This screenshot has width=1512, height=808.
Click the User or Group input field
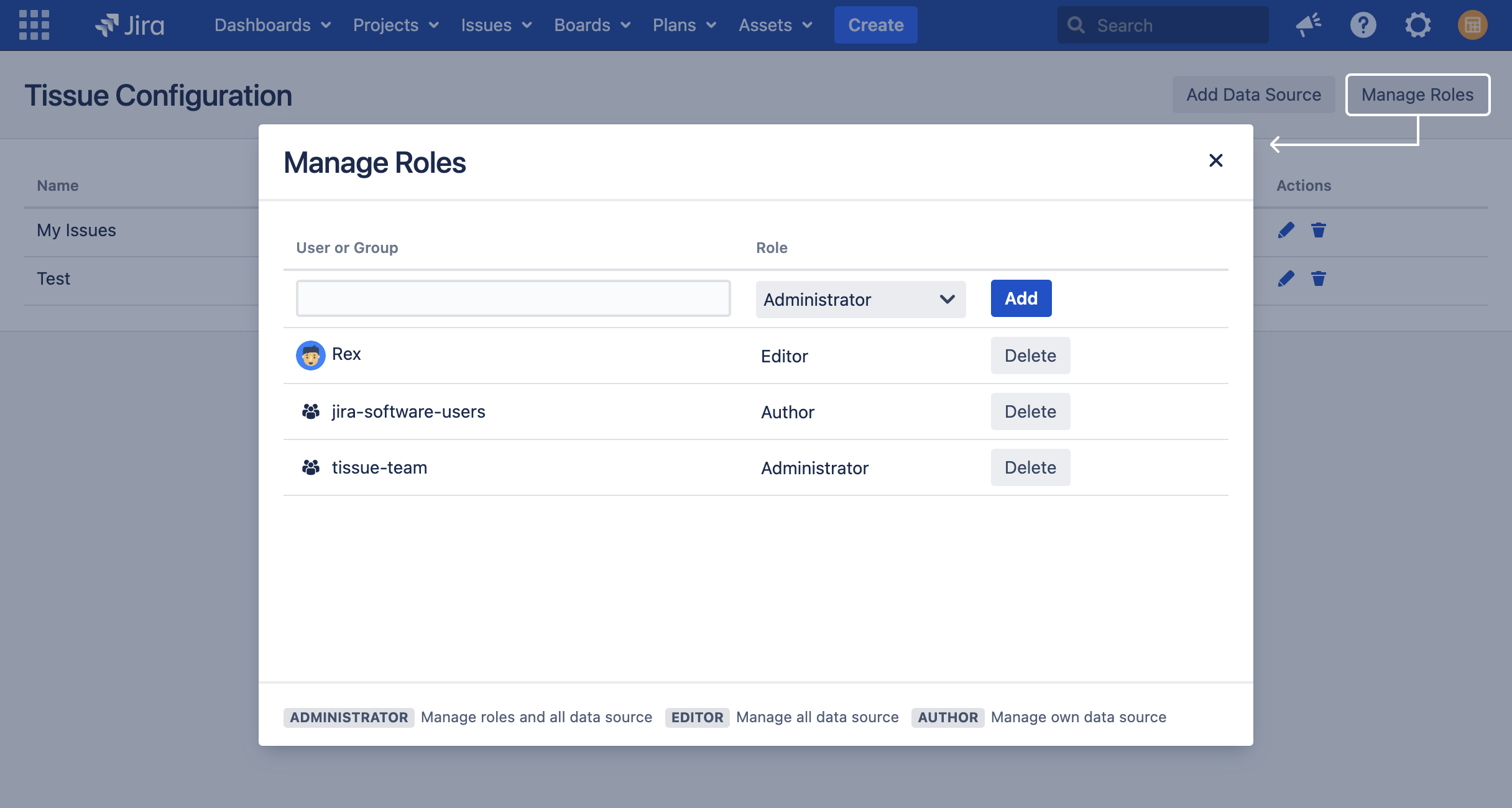coord(514,298)
